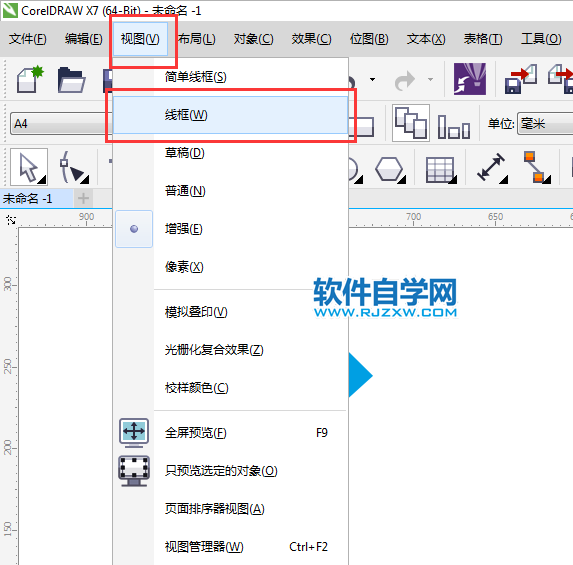Viewport: 573px width, 565px height.
Task: Close the open 视图(V) menu
Action: click(x=140, y=39)
